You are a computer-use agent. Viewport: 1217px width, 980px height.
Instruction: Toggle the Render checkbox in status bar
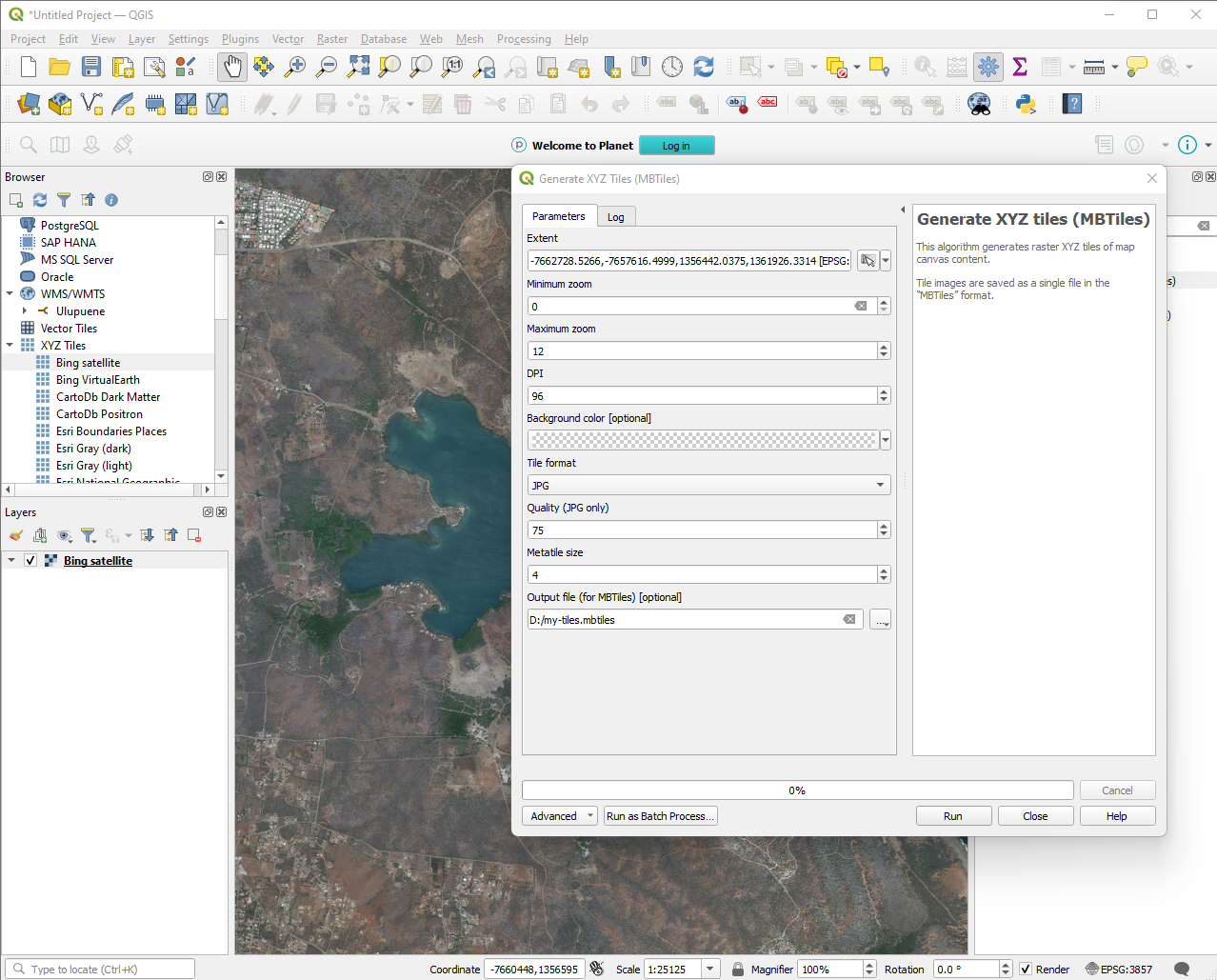pyautogui.click(x=1026, y=970)
